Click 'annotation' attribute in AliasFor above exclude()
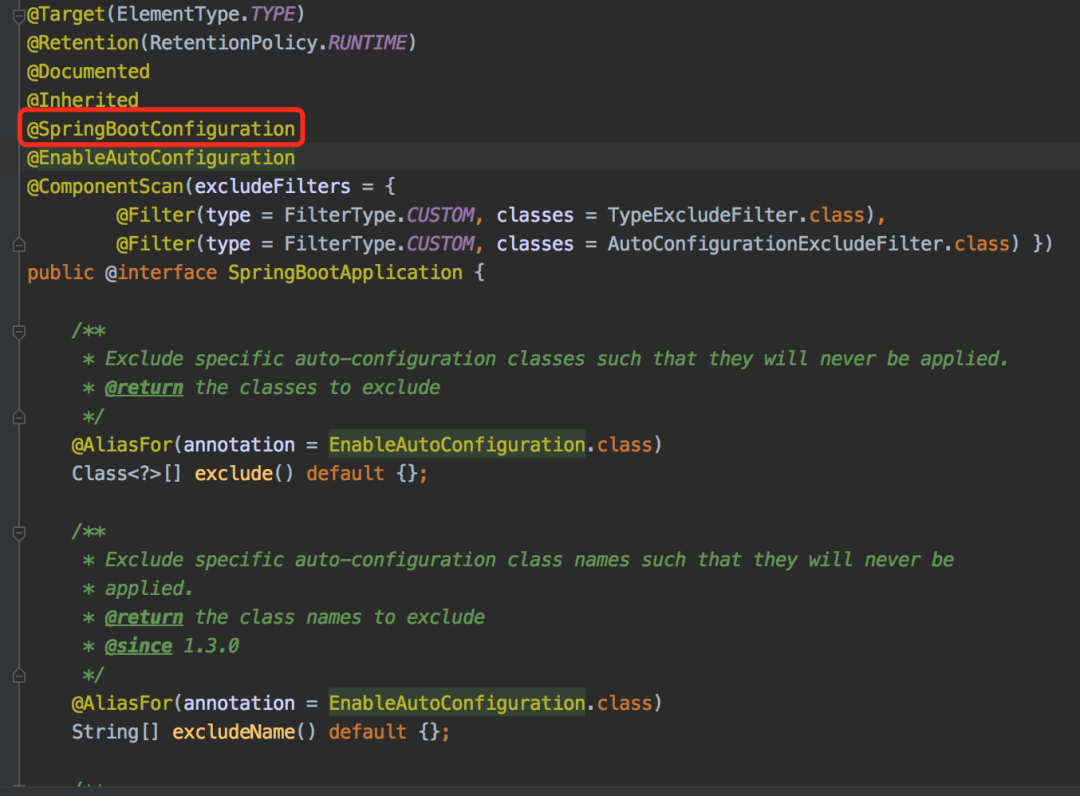This screenshot has height=796, width=1080. coord(239,445)
